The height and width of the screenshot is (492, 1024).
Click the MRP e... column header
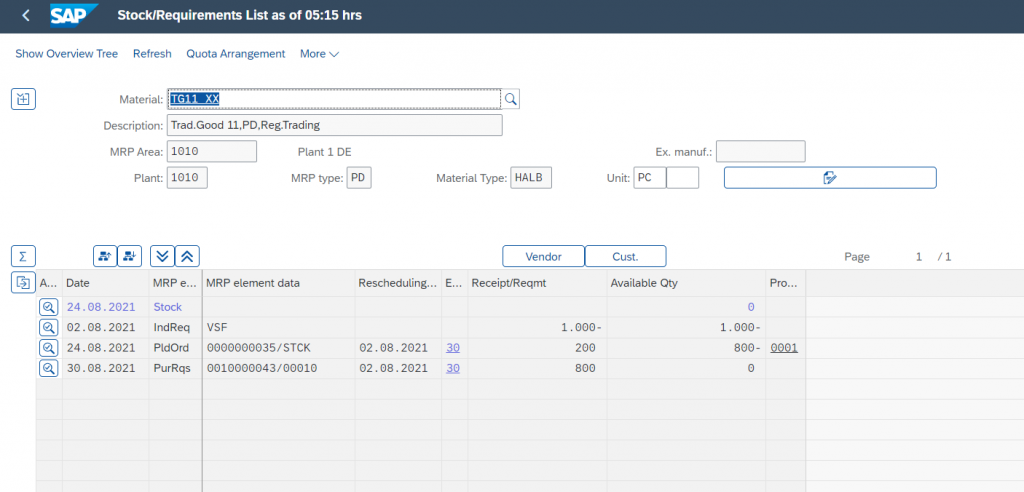tap(174, 284)
